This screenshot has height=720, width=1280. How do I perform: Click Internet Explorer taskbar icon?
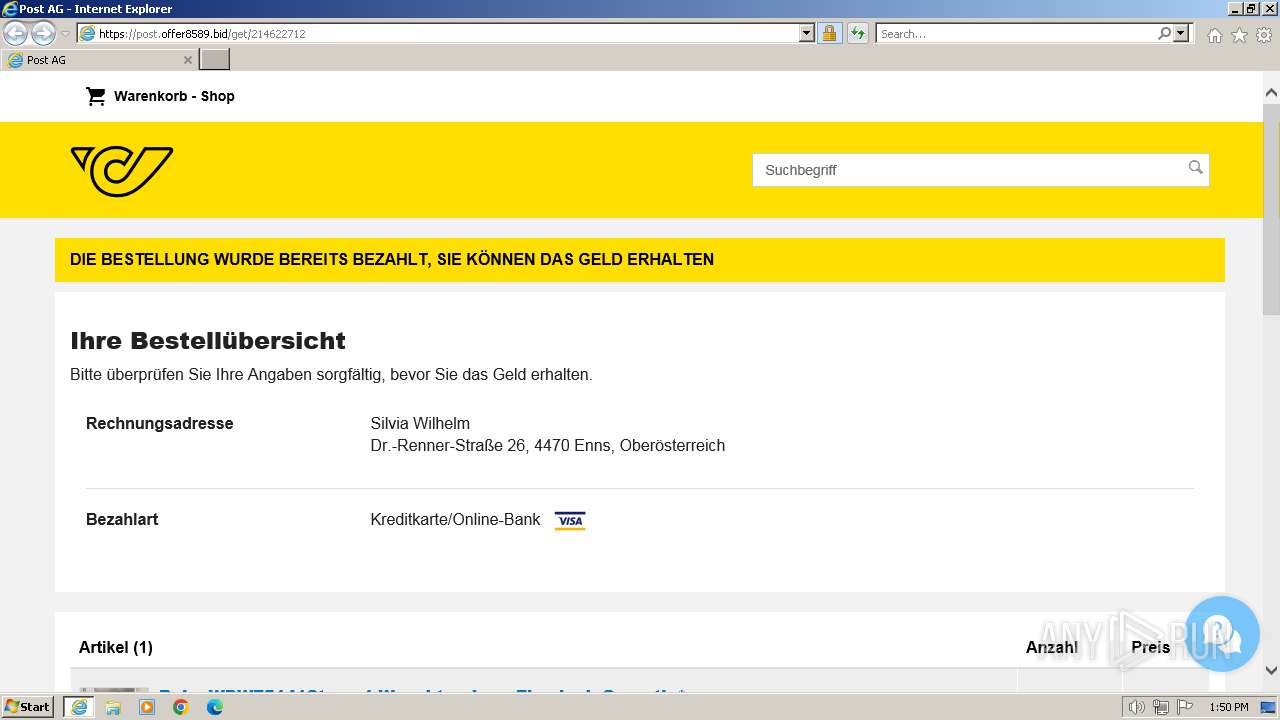79,707
